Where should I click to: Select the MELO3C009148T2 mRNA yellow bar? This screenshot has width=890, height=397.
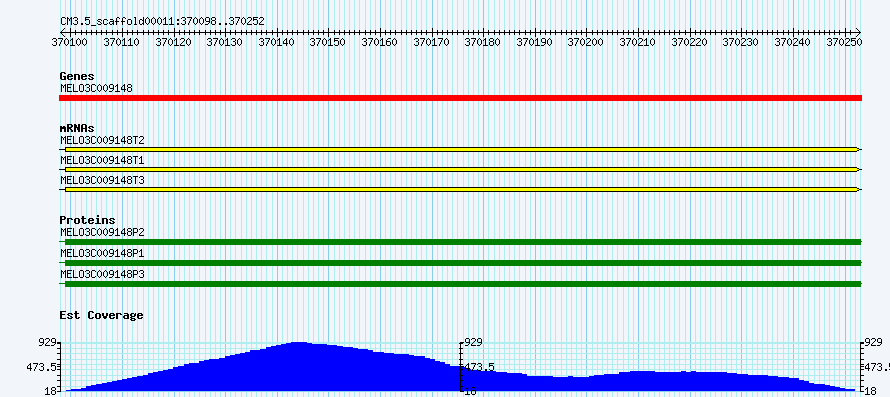(460, 149)
